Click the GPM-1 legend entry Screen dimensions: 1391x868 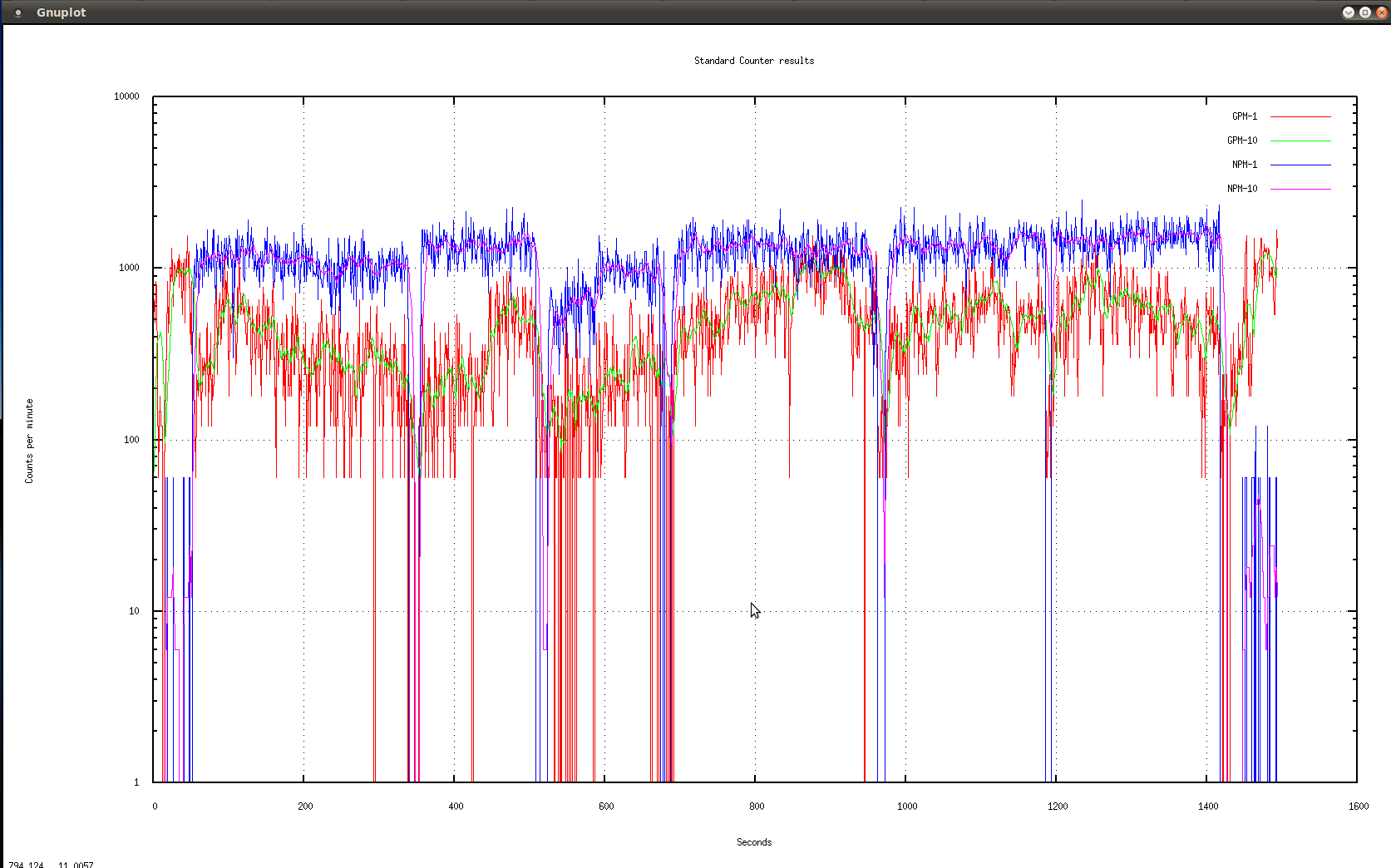(1244, 116)
